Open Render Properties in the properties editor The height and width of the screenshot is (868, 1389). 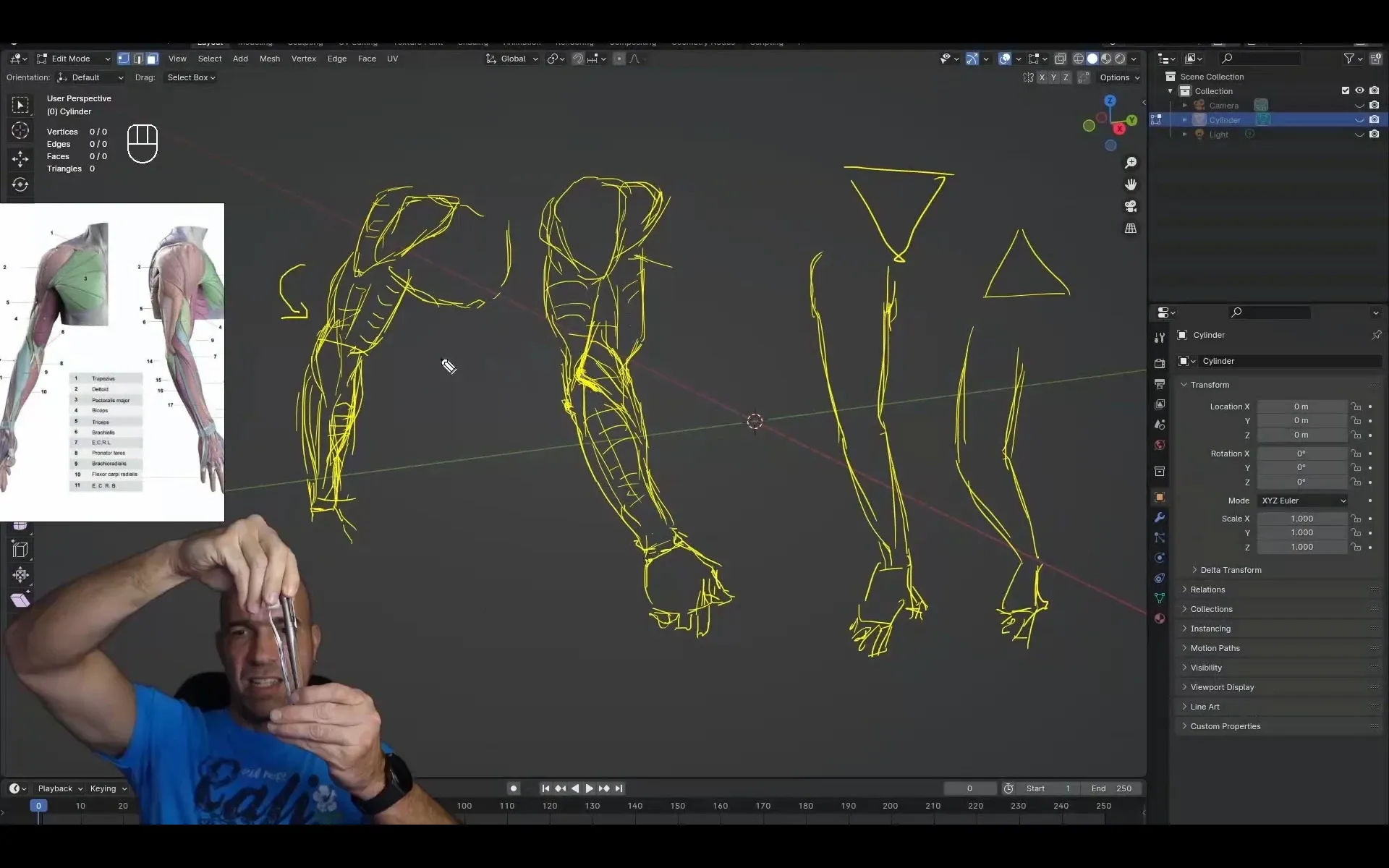(1160, 364)
